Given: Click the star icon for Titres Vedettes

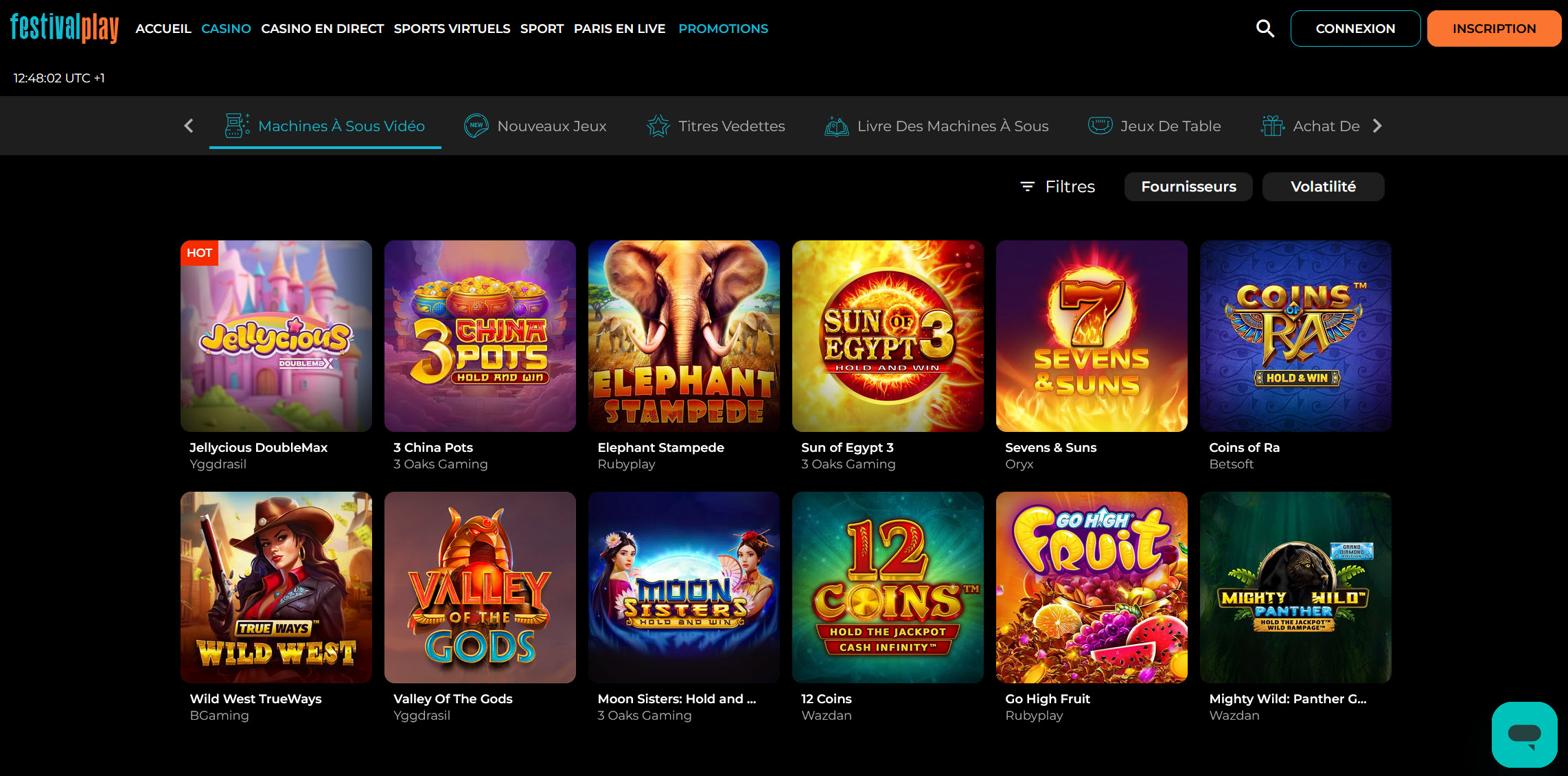Looking at the screenshot, I should (658, 126).
